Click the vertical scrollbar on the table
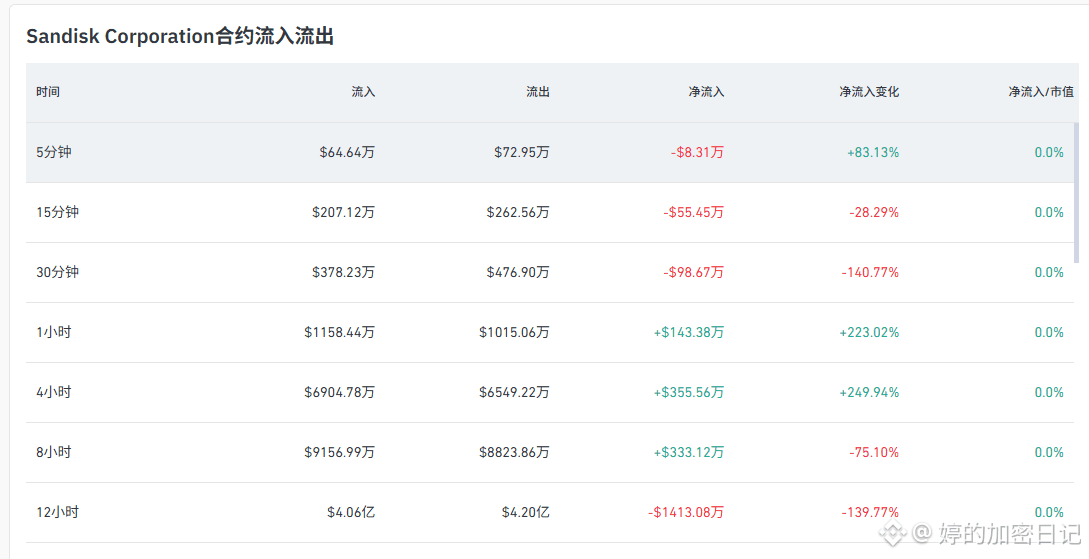Image resolution: width=1089 pixels, height=559 pixels. 1076,193
